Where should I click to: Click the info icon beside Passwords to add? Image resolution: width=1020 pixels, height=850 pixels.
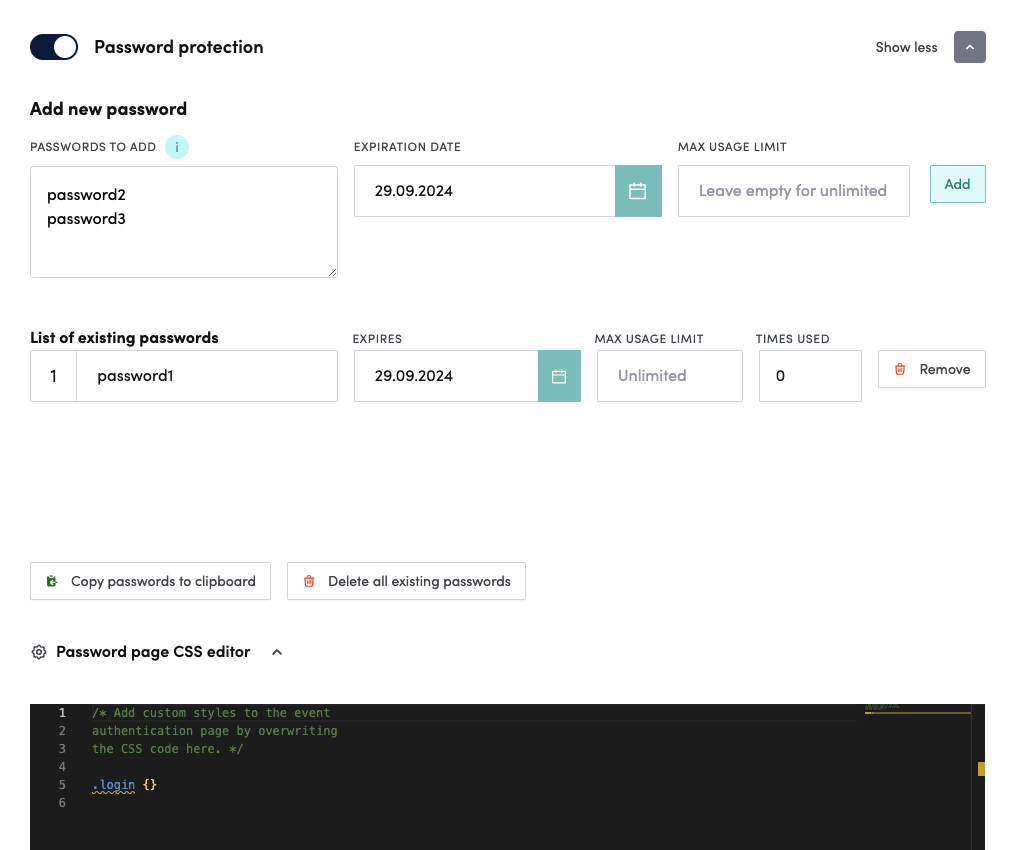(177, 147)
